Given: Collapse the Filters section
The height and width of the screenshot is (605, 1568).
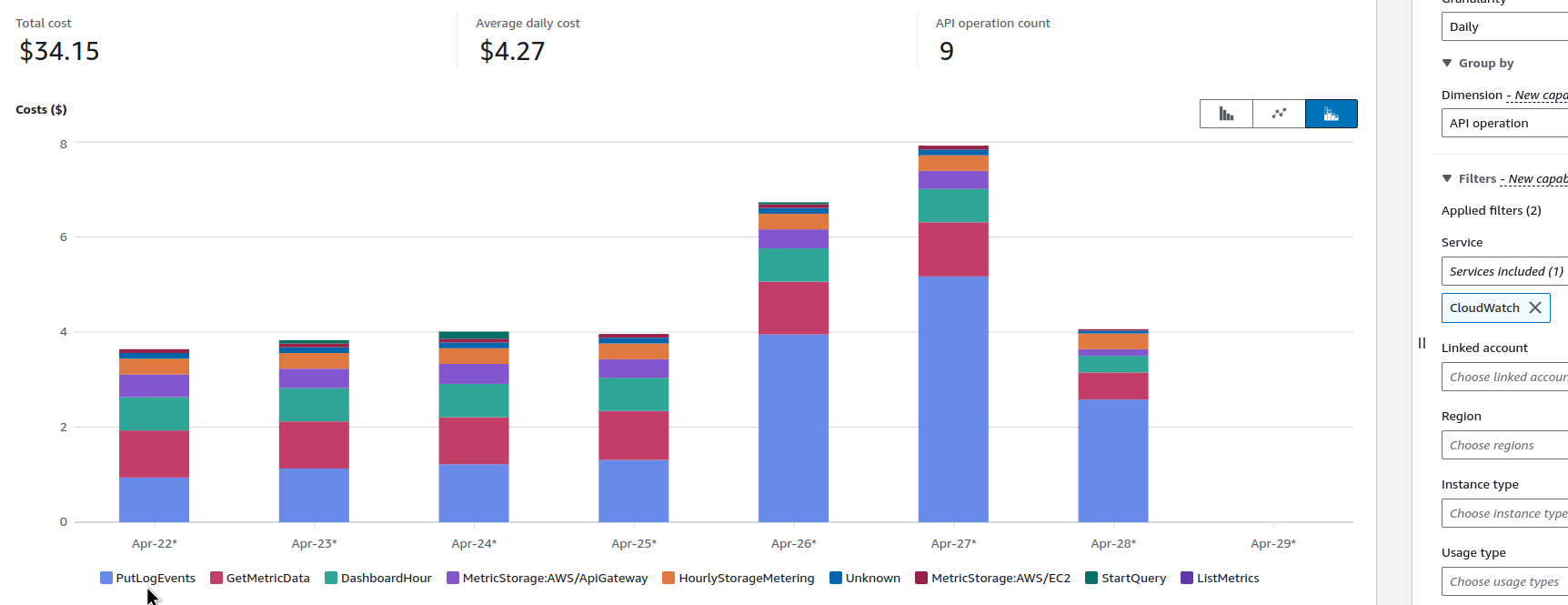Looking at the screenshot, I should coord(1447,178).
